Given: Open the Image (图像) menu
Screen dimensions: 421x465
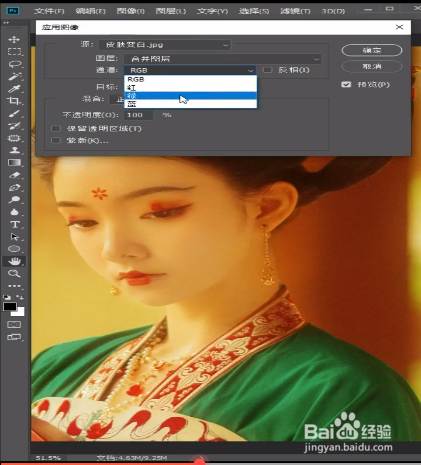Looking at the screenshot, I should click(131, 11).
